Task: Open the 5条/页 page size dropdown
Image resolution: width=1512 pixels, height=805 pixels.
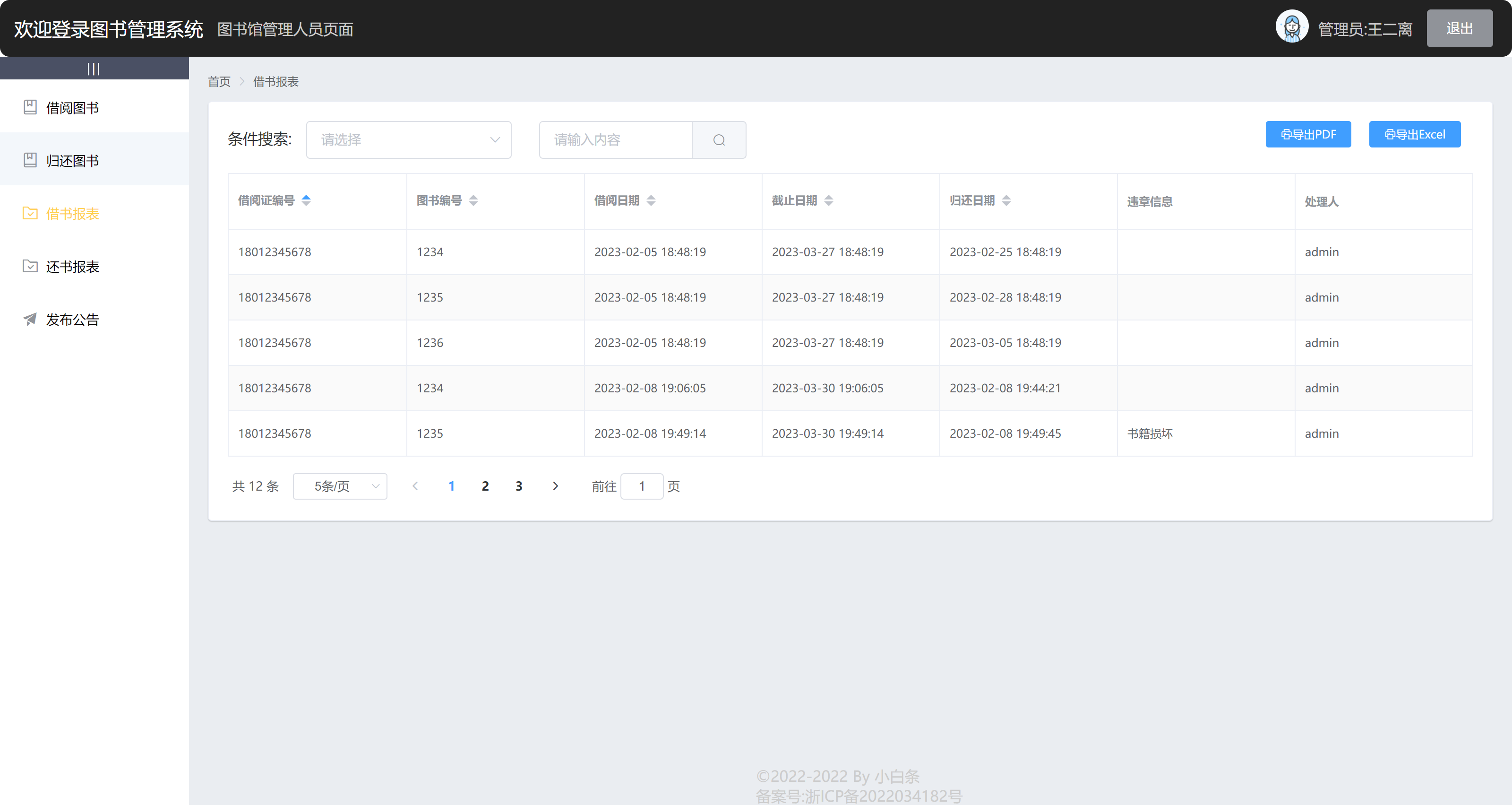Action: pos(340,485)
